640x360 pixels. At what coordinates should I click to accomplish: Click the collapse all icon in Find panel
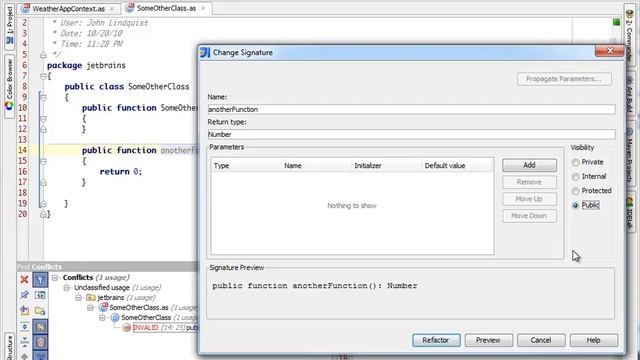pos(24,342)
